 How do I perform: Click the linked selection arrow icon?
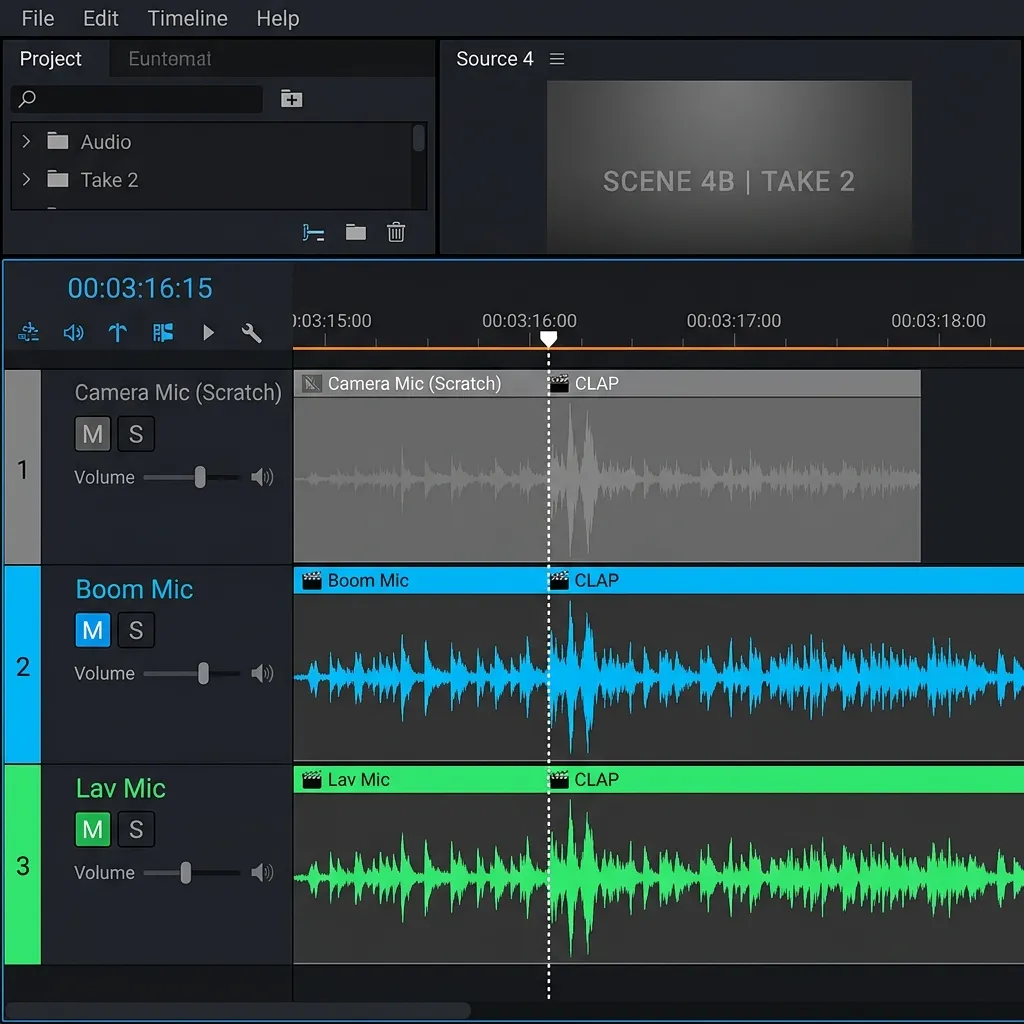click(x=118, y=332)
